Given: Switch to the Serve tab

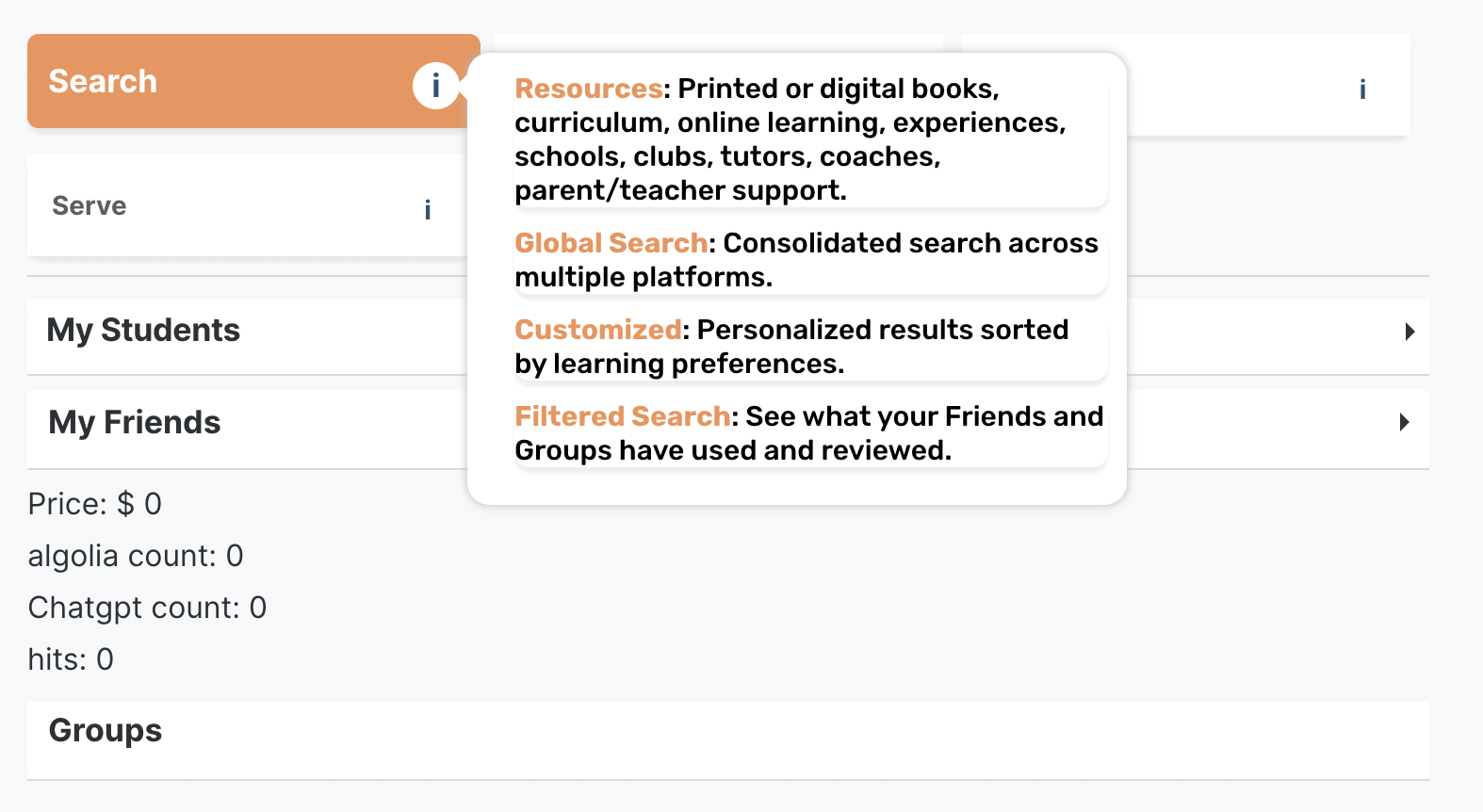Looking at the screenshot, I should 90,206.
